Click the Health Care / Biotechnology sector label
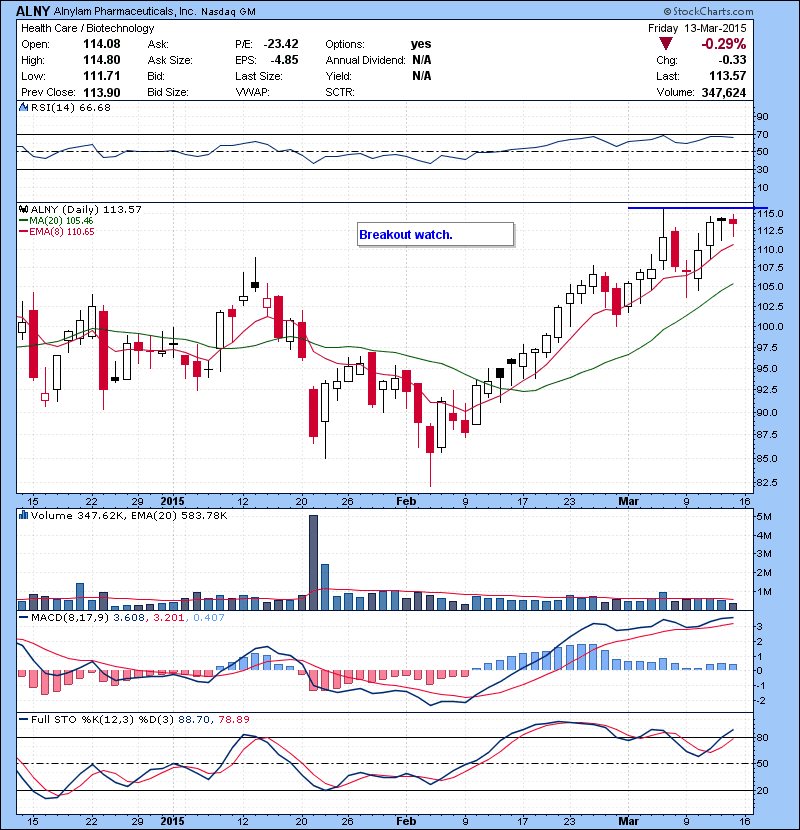The height and width of the screenshot is (830, 800). (87, 28)
